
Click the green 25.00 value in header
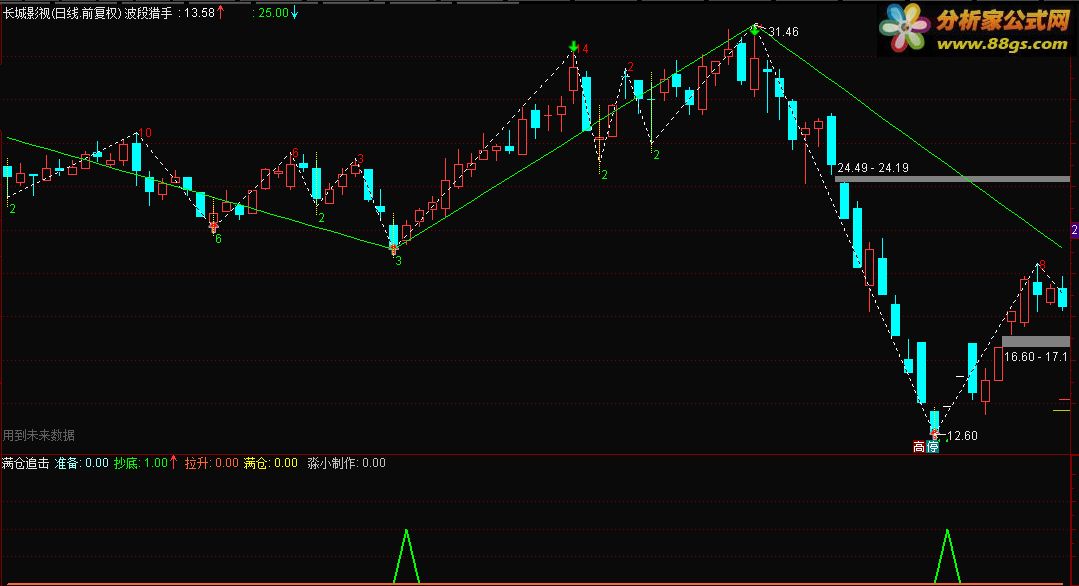273,13
